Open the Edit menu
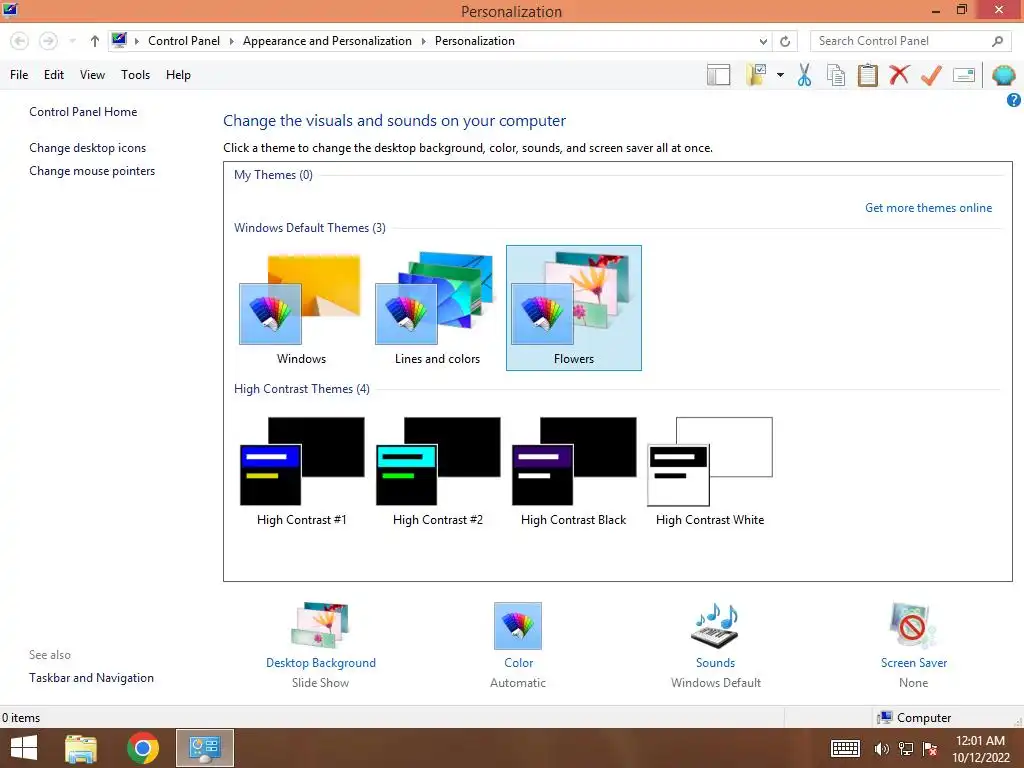Image resolution: width=1024 pixels, height=768 pixels. tap(54, 75)
